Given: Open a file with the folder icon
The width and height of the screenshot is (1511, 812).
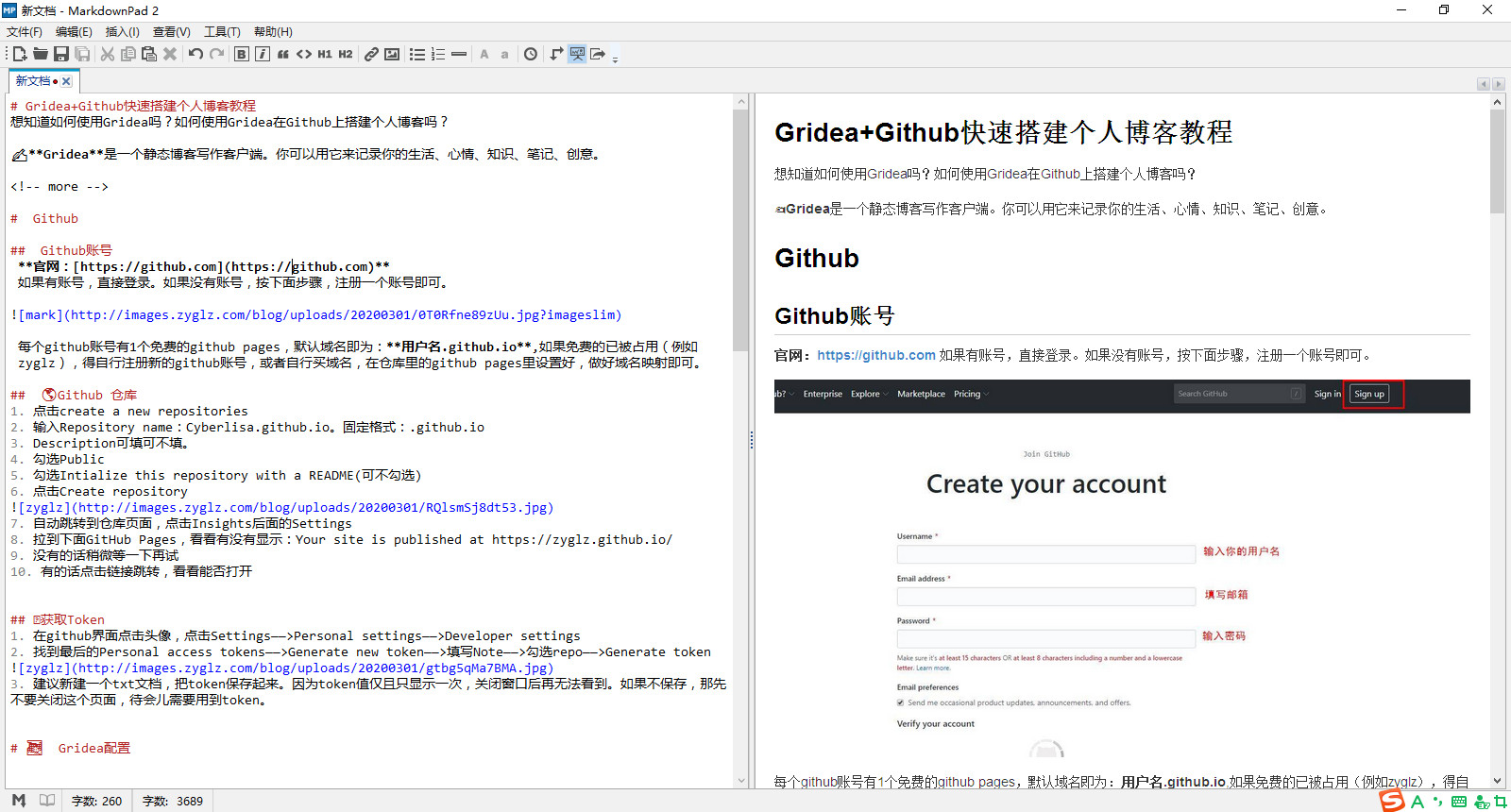Looking at the screenshot, I should point(41,54).
